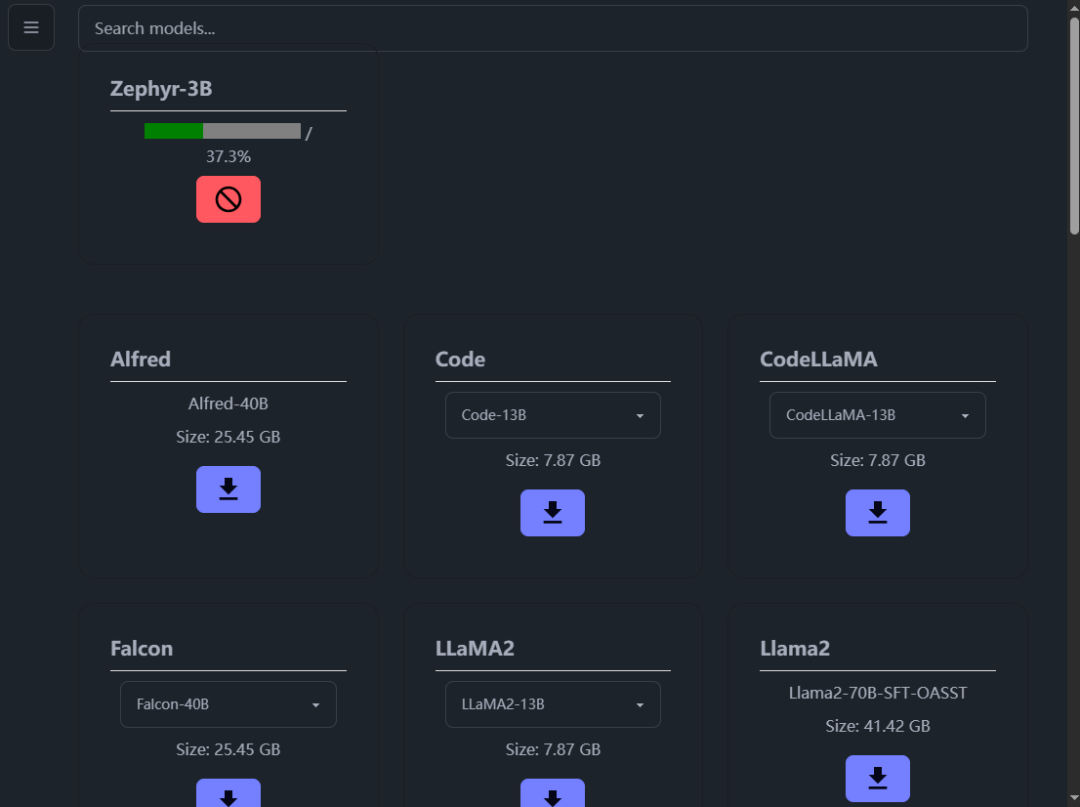
Task: Open the LLaMA2-13B version dropdown
Action: [x=552, y=704]
